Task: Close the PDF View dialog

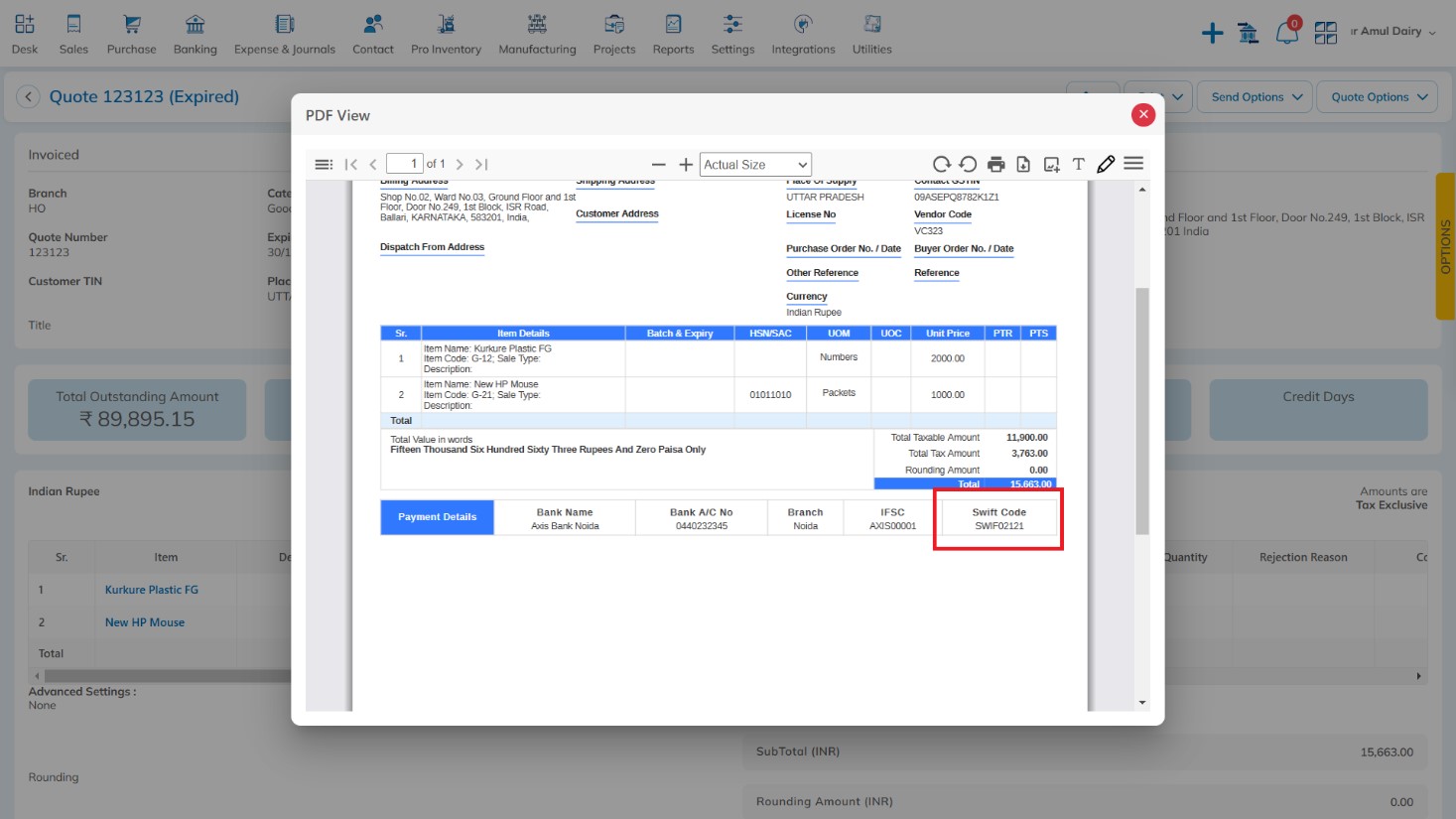Action: pyautogui.click(x=1143, y=115)
